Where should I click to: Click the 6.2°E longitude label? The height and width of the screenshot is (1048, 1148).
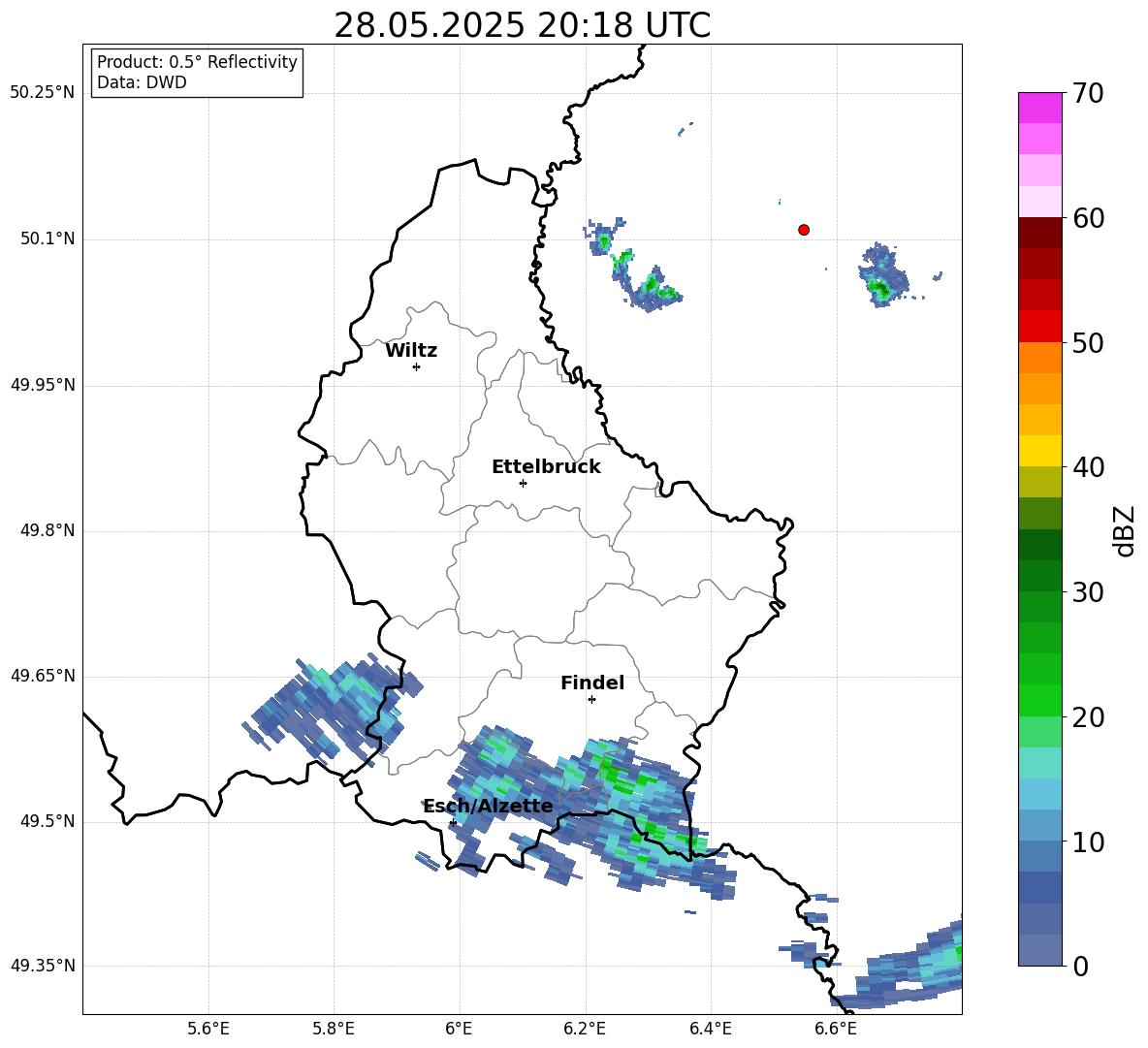click(585, 1029)
